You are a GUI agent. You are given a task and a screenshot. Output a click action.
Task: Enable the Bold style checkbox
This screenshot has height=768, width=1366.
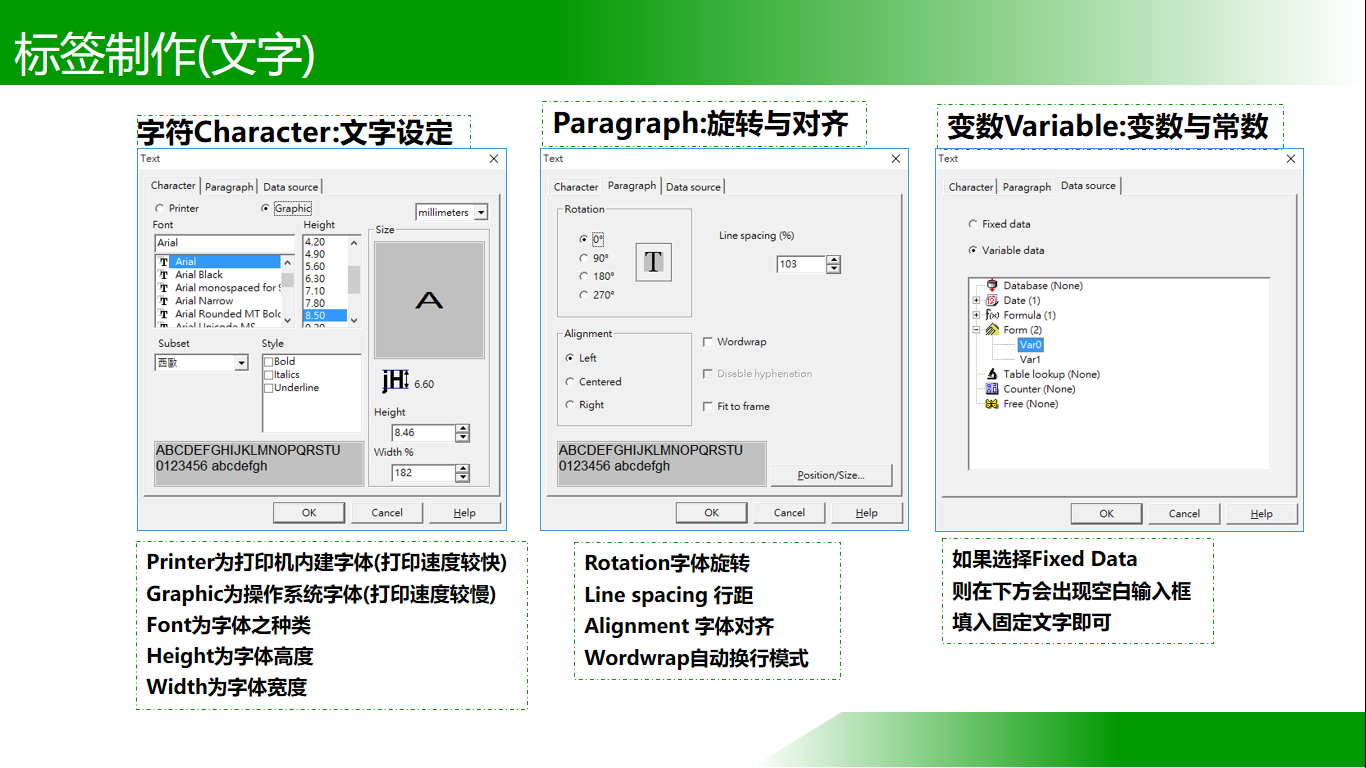pyautogui.click(x=268, y=361)
